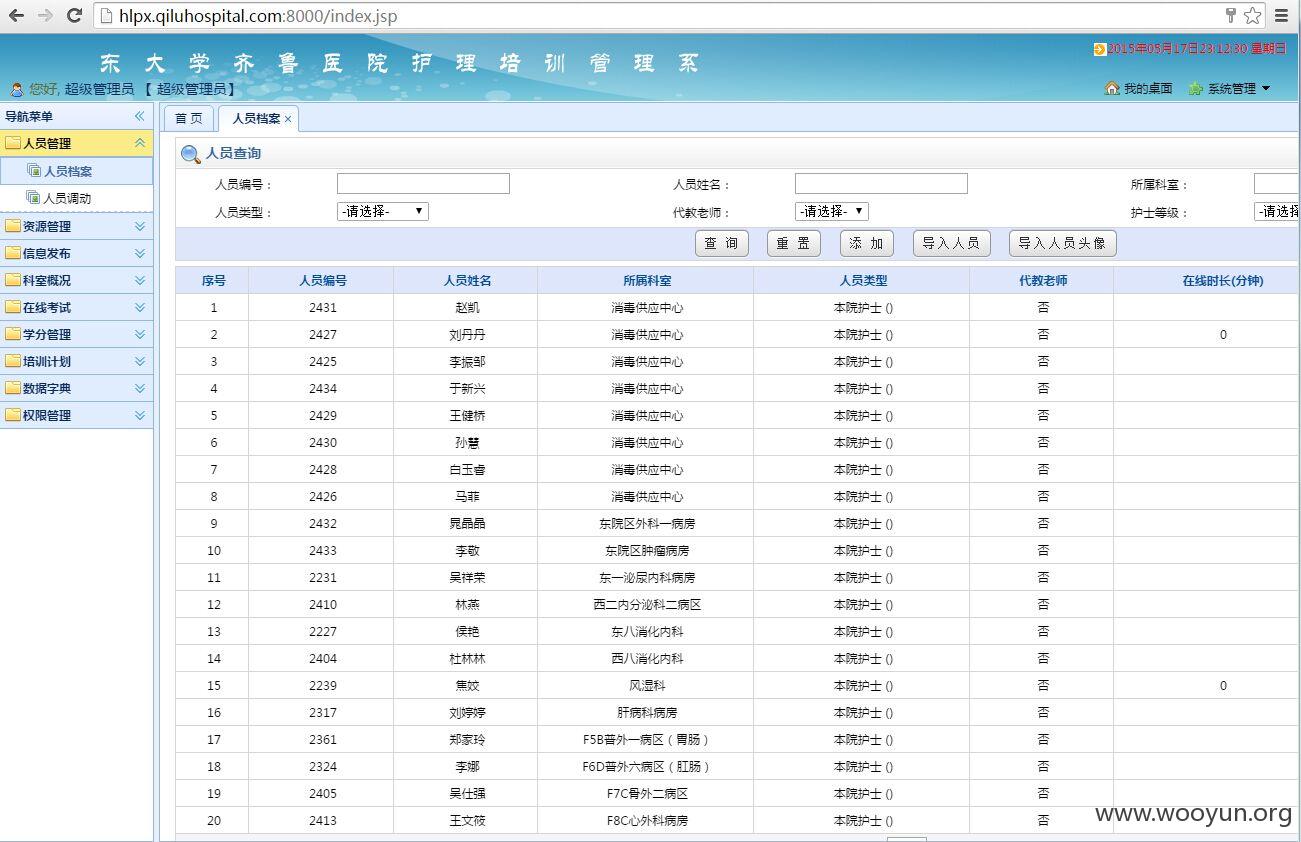Open the Chrome menu hamburger icon
Screen dimensions: 1301x842
pos(1281,15)
